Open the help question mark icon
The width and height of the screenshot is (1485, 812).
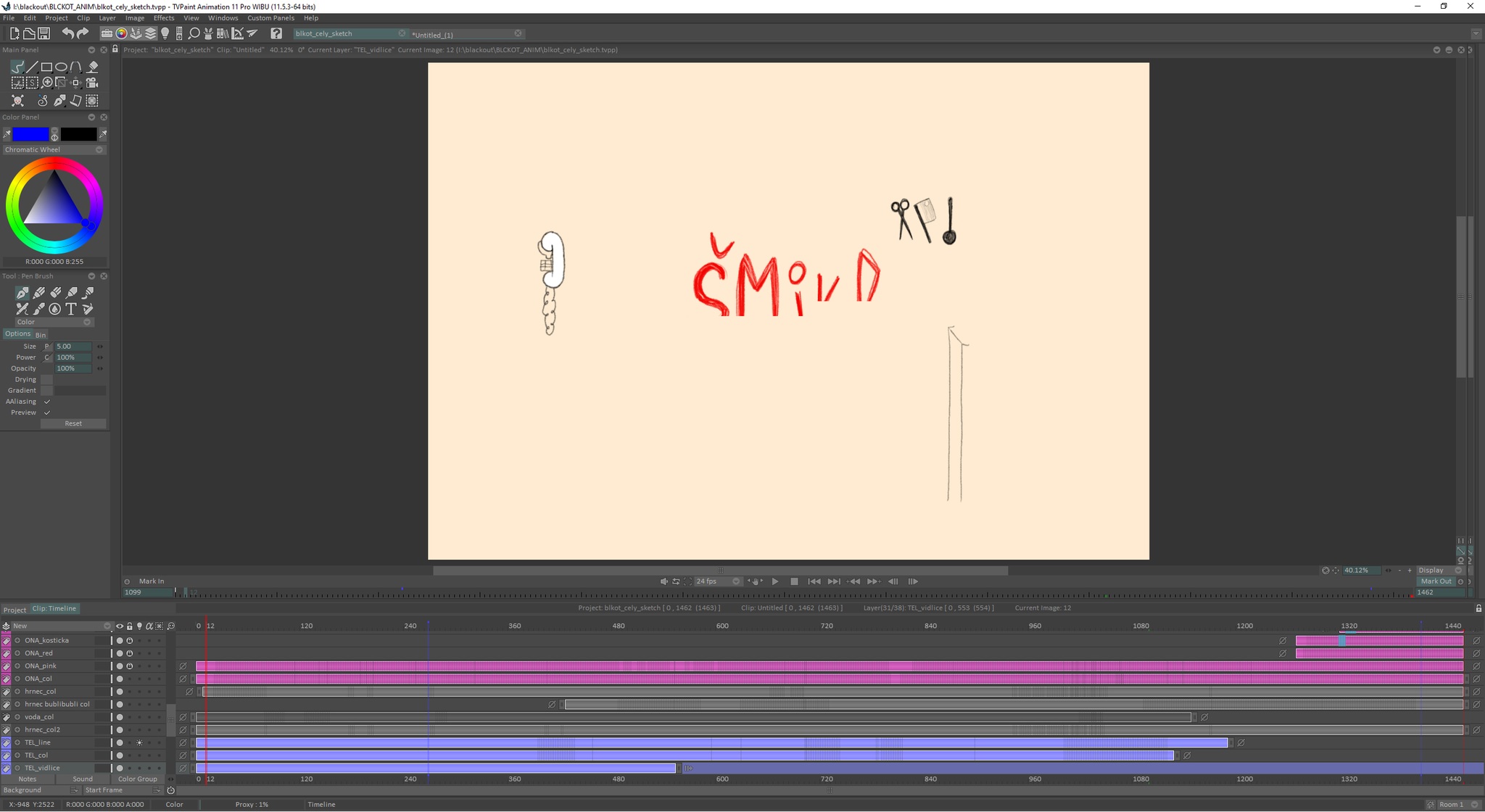(x=276, y=33)
